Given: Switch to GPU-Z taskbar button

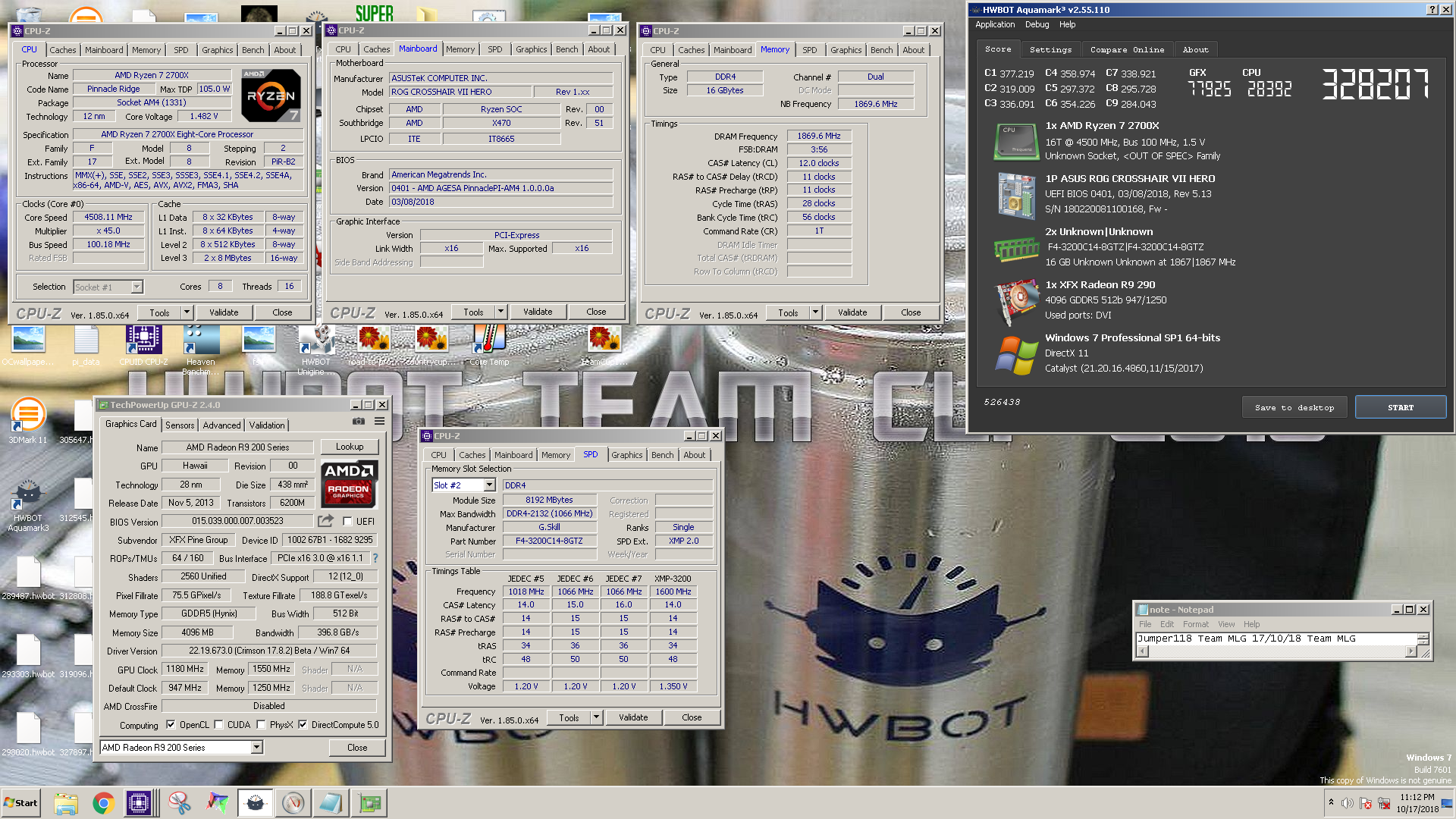Looking at the screenshot, I should pos(369,803).
